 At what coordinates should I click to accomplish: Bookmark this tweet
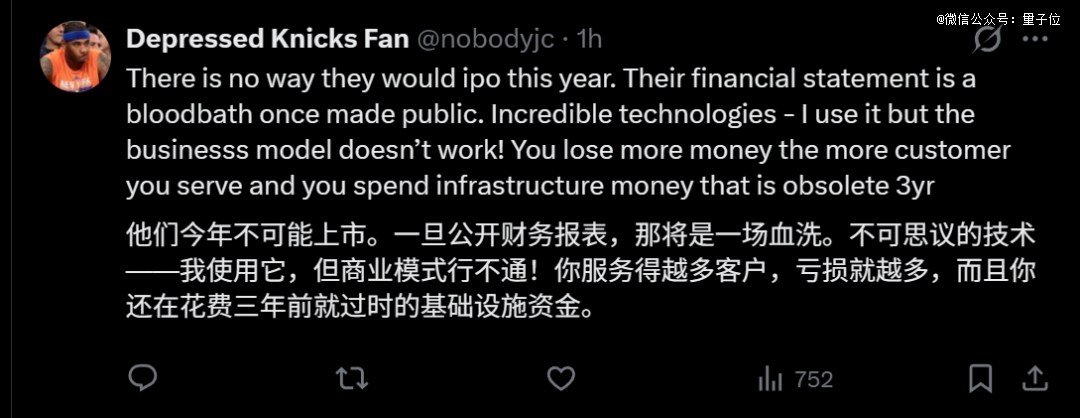[981, 378]
